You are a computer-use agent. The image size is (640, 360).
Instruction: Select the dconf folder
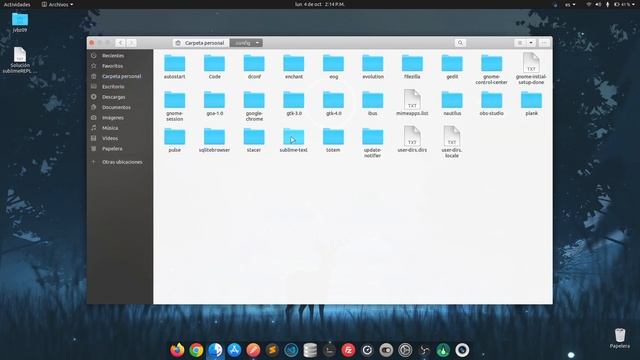[x=254, y=67]
